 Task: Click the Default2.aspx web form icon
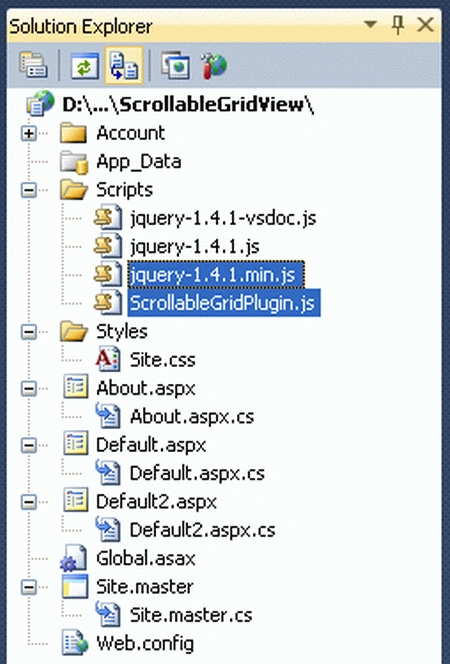pyautogui.click(x=76, y=501)
